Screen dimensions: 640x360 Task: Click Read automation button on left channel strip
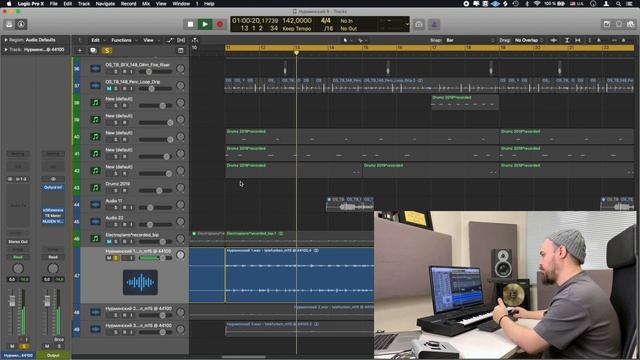click(18, 257)
